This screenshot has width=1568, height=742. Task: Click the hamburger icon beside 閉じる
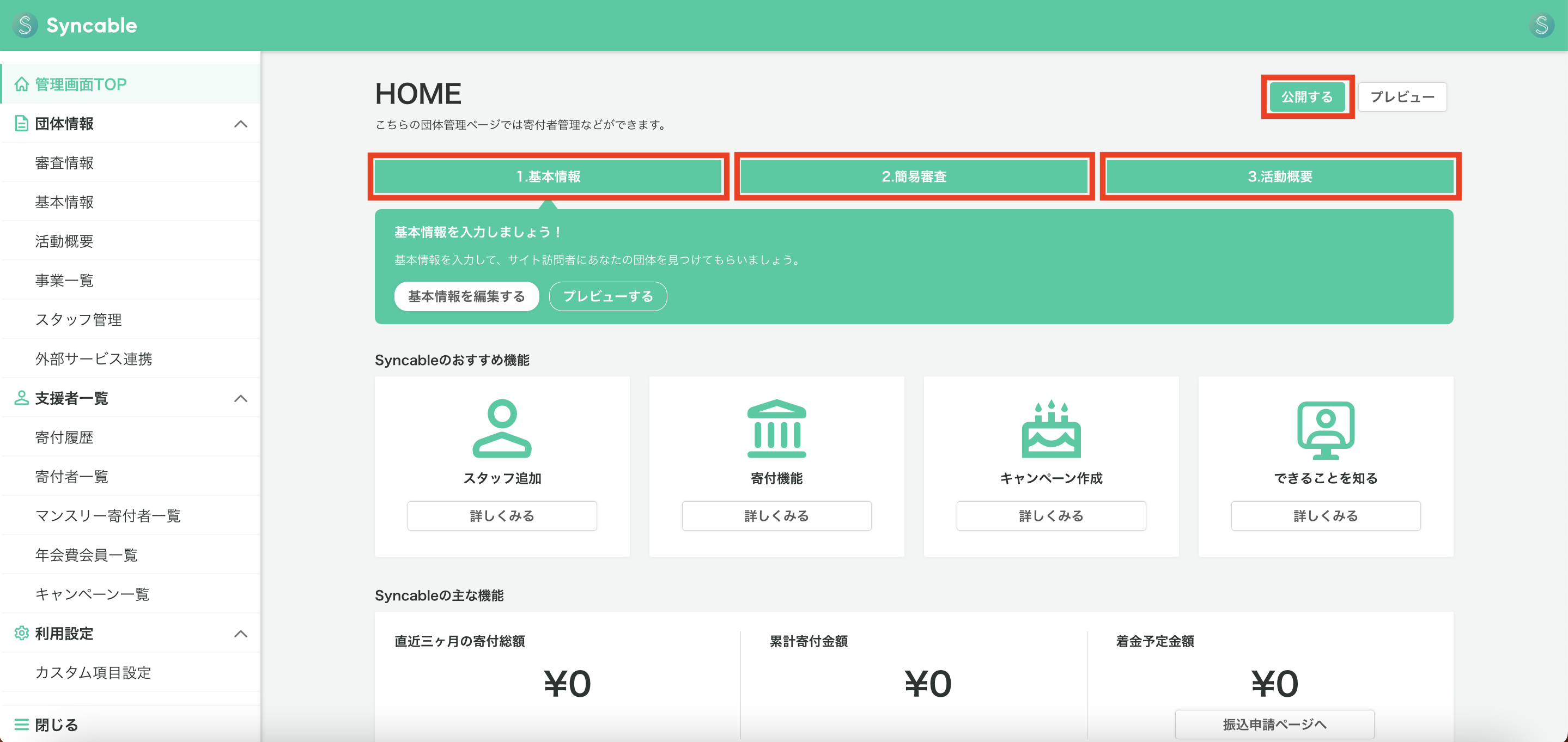tap(22, 725)
